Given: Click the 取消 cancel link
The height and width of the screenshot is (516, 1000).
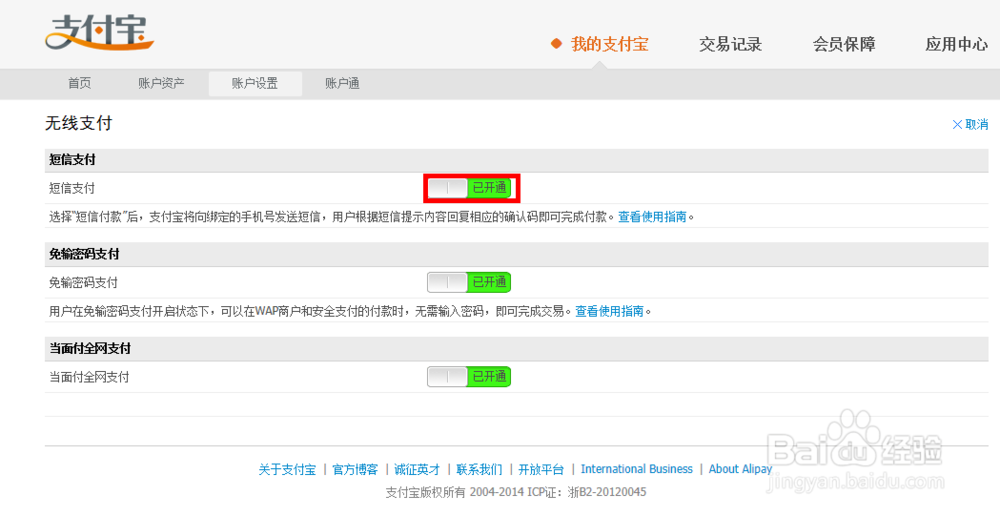Looking at the screenshot, I should (x=970, y=124).
